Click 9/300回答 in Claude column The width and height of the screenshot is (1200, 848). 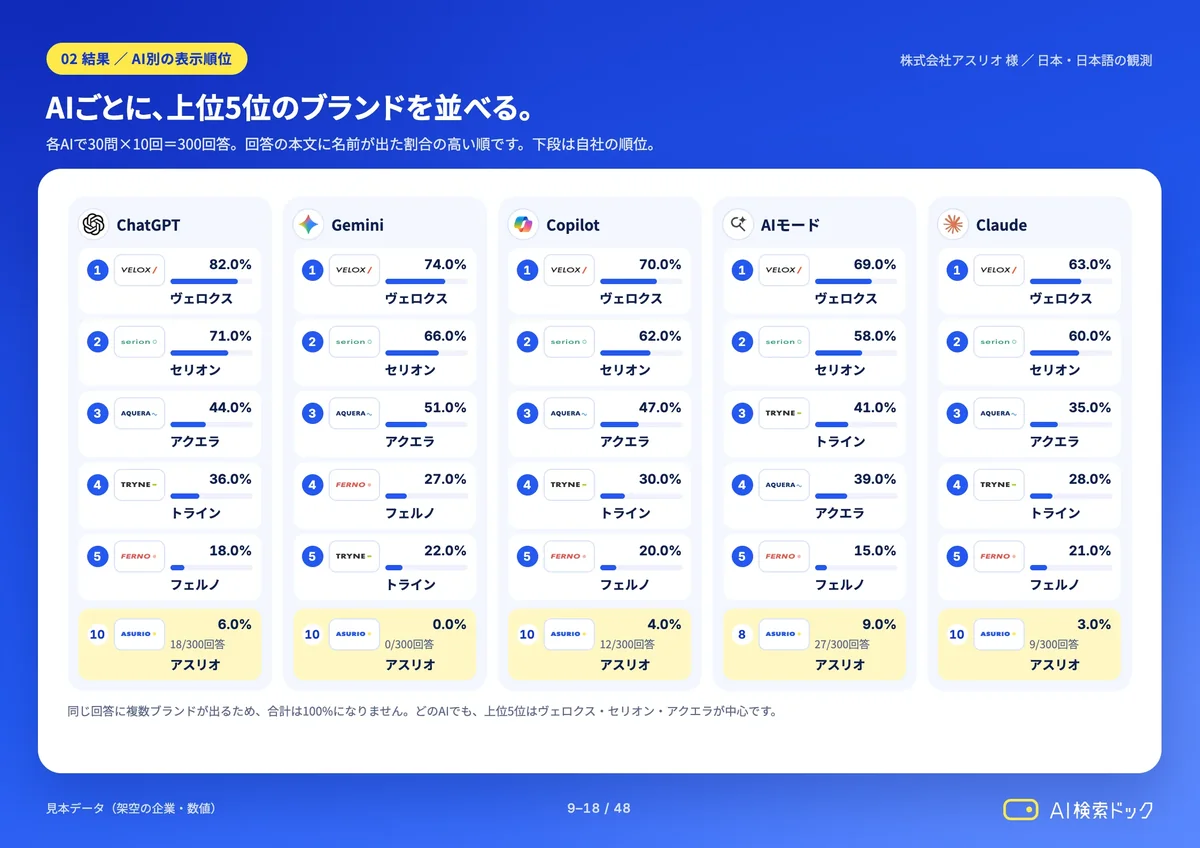(1052, 645)
